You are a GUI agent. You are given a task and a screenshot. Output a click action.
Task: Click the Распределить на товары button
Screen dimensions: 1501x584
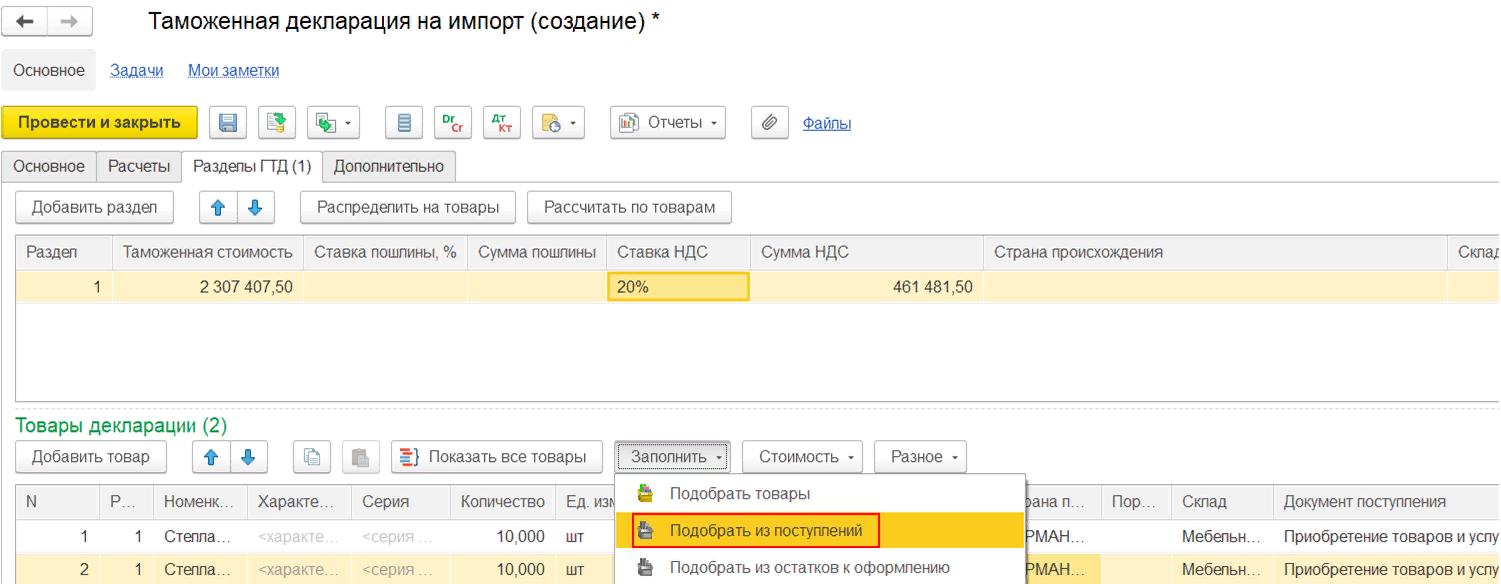(x=407, y=208)
